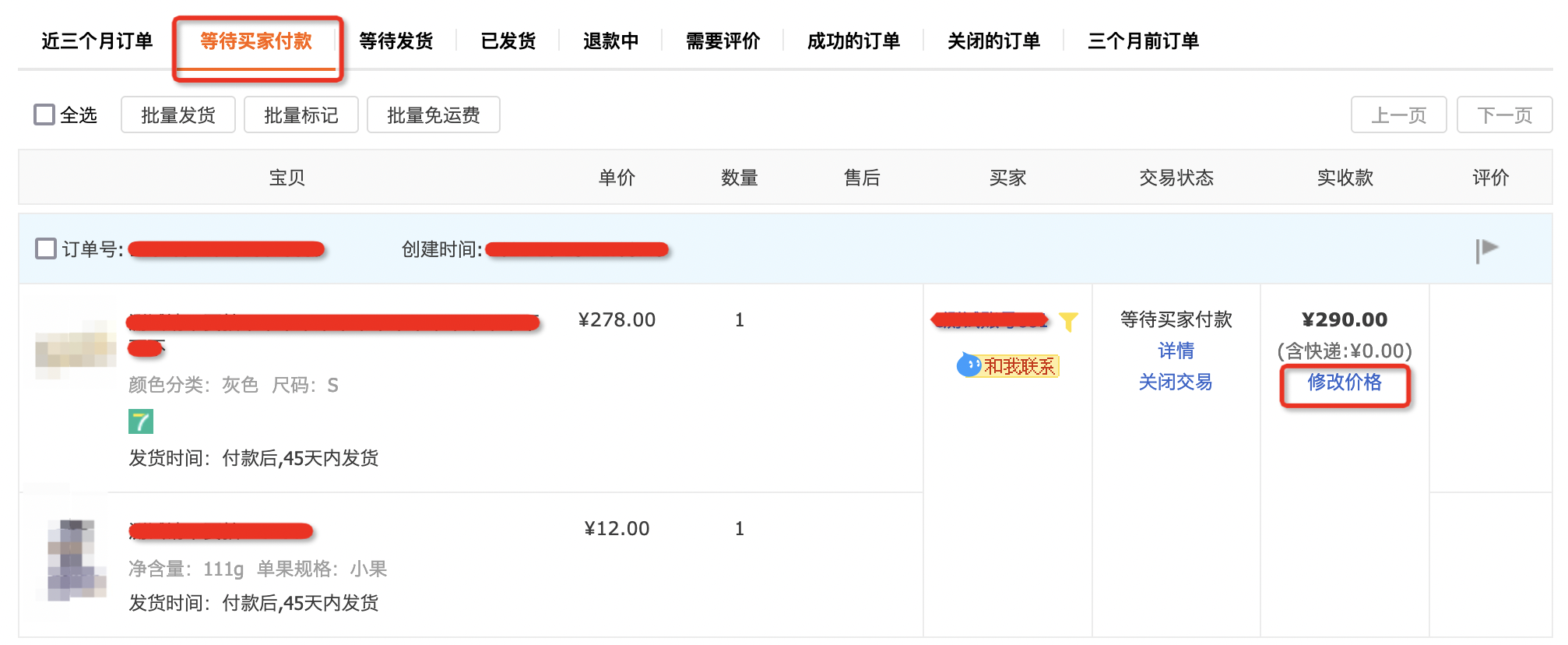Click 关闭交易 link to close order
Screen dimensions: 1568x645
tap(1176, 382)
